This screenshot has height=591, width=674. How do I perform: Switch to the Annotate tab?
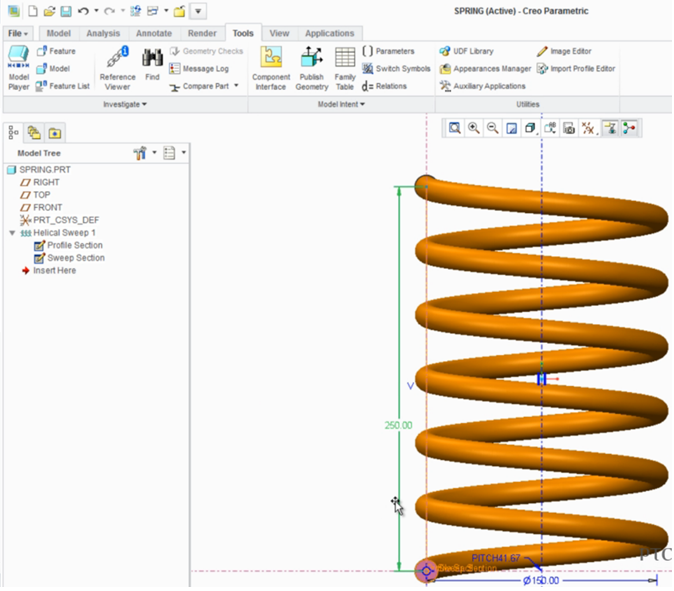pyautogui.click(x=154, y=33)
